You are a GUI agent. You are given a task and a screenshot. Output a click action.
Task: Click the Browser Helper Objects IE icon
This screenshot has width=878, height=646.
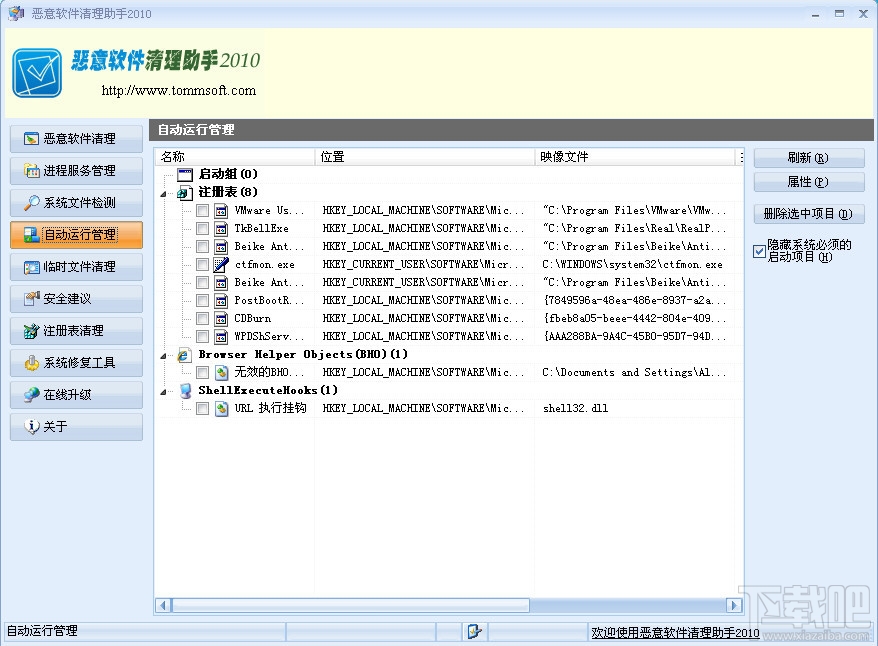[184, 355]
